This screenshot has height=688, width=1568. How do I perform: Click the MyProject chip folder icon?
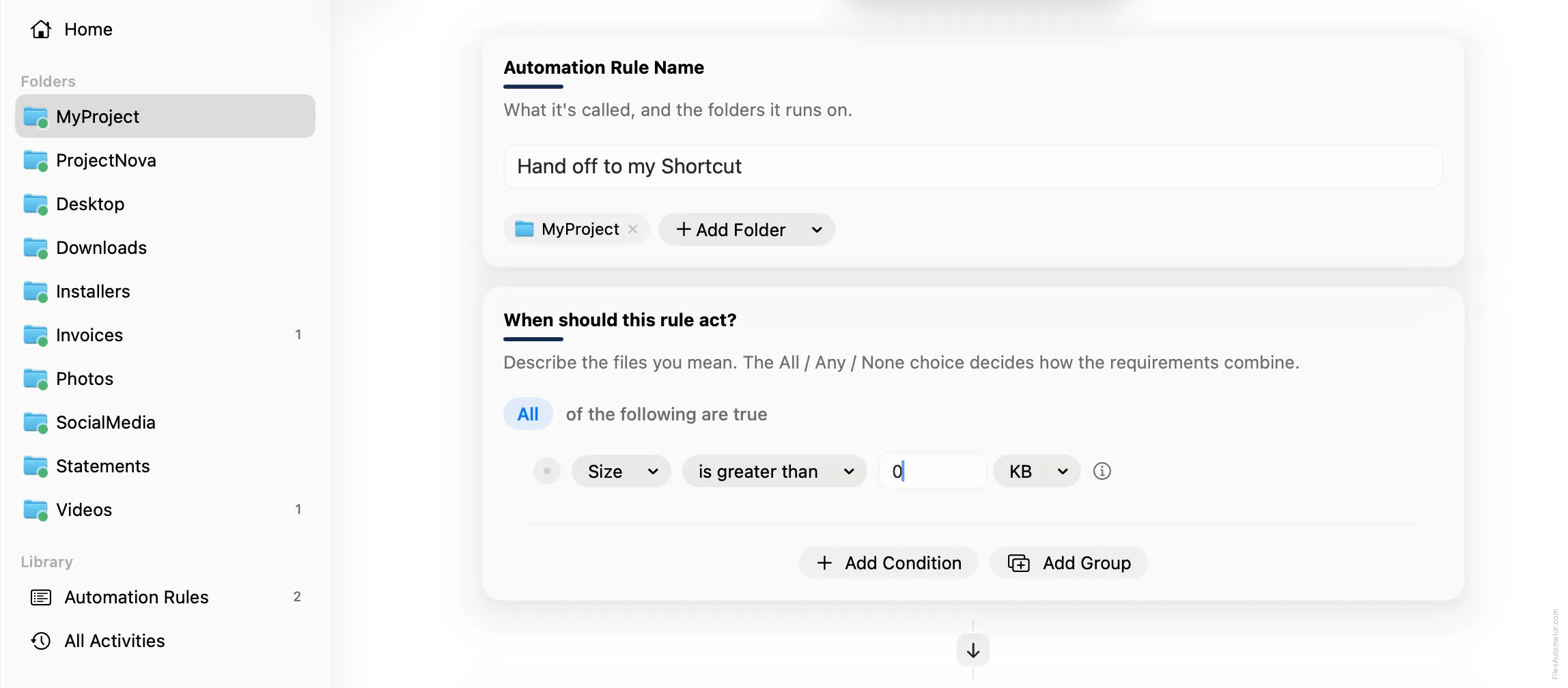click(x=524, y=229)
